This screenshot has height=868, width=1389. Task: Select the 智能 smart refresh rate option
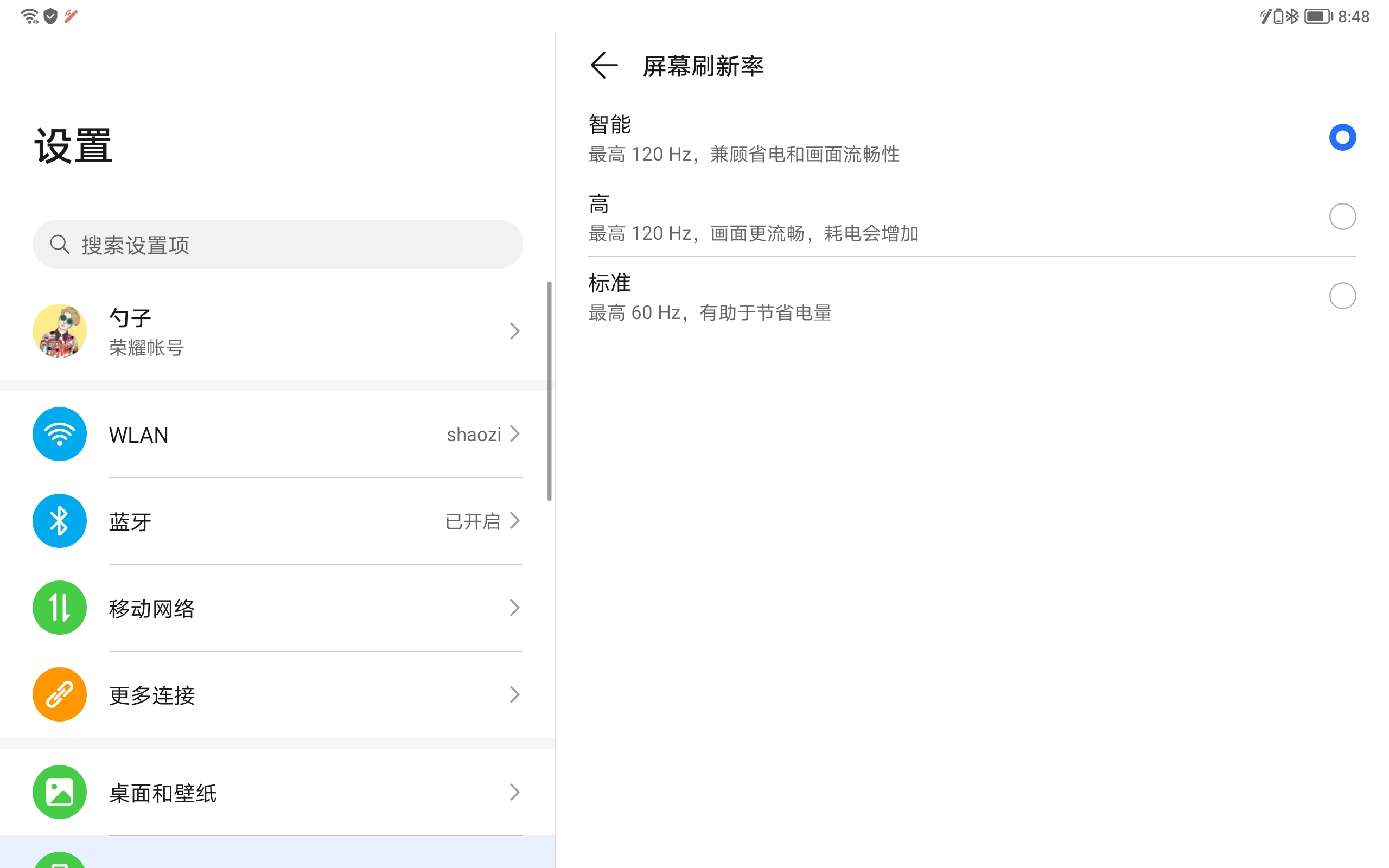click(1342, 137)
